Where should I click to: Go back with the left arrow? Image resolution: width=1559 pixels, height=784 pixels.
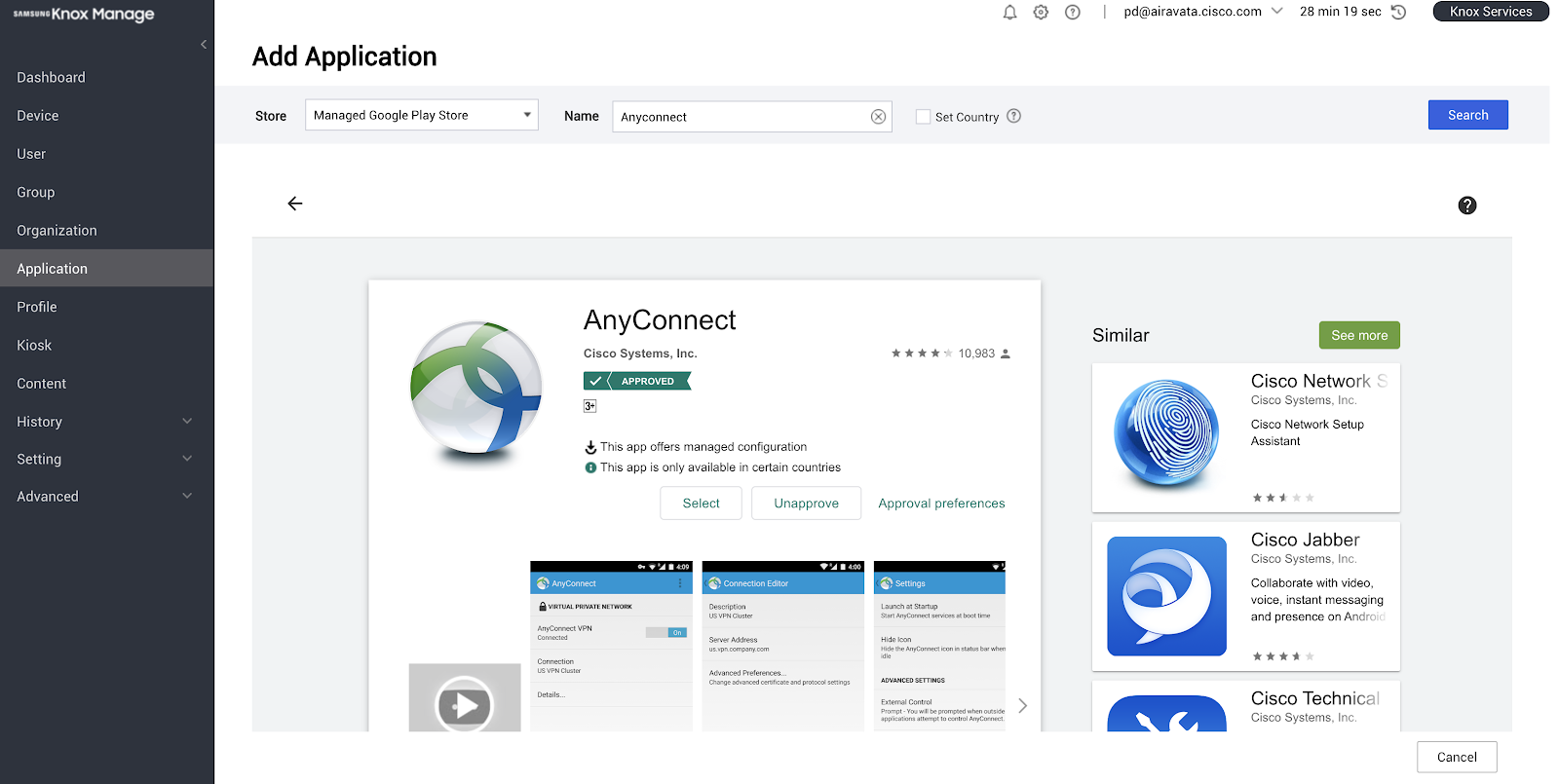pyautogui.click(x=295, y=204)
